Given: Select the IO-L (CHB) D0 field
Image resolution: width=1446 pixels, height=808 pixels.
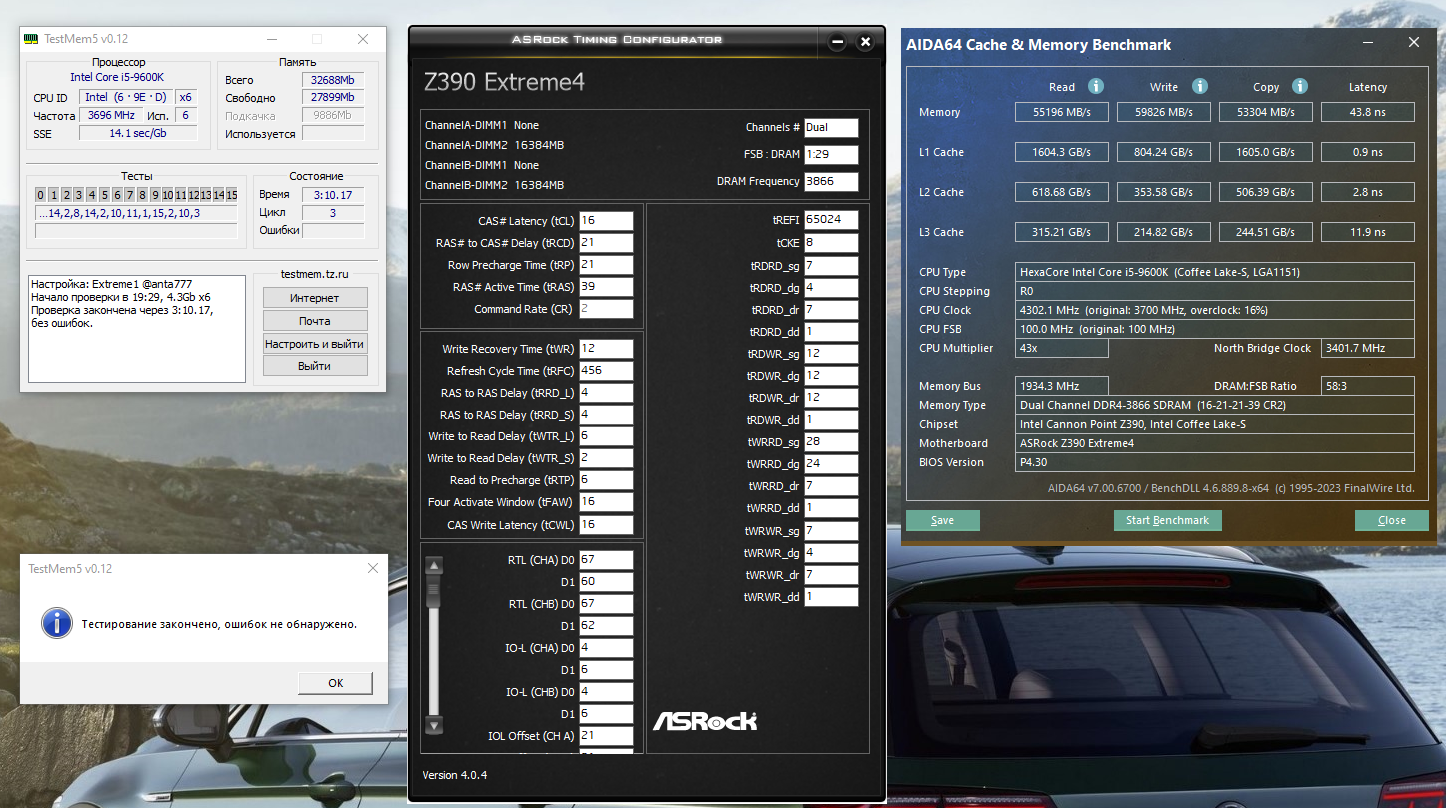Looking at the screenshot, I should (606, 692).
